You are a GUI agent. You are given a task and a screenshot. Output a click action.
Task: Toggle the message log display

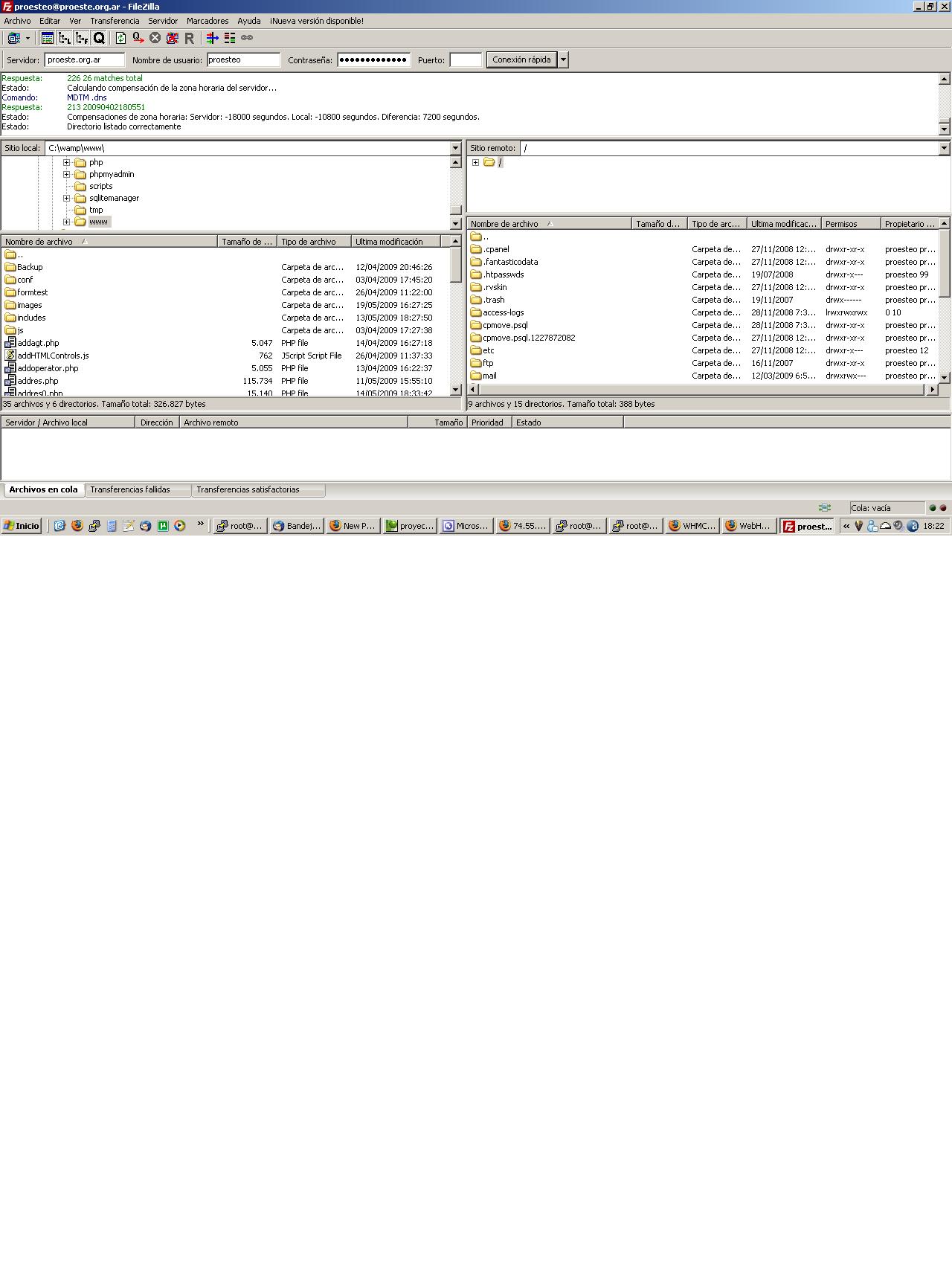pyautogui.click(x=47, y=38)
